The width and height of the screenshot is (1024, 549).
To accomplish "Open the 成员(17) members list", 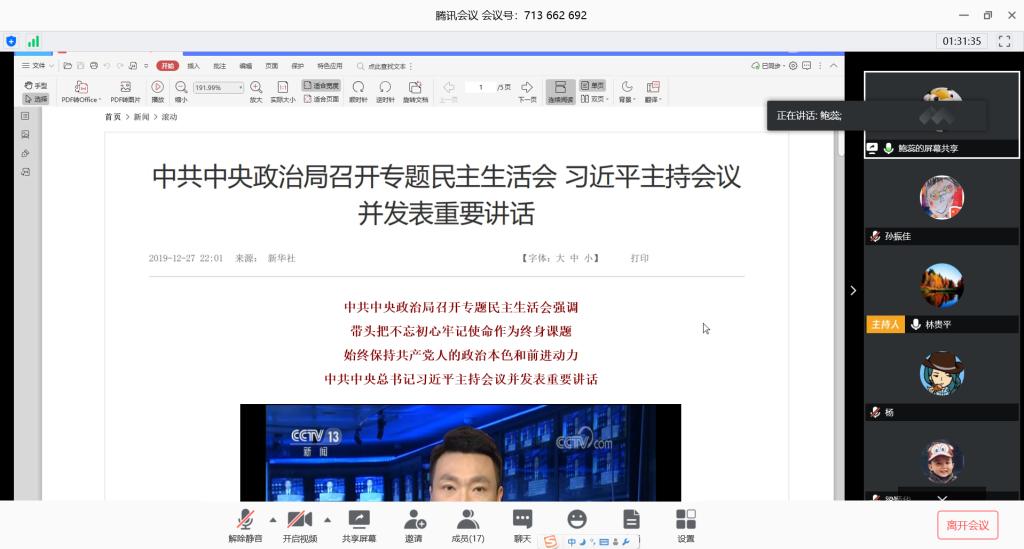I will click(468, 519).
